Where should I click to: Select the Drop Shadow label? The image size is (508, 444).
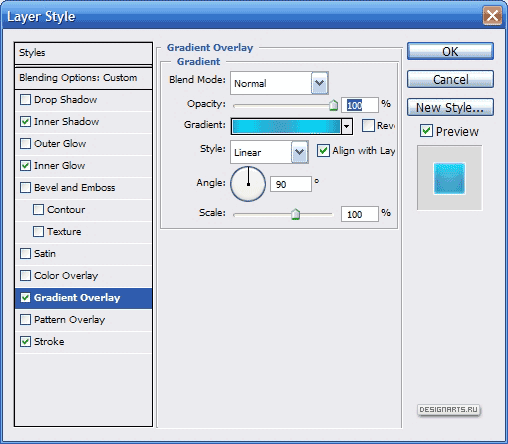coord(66,100)
